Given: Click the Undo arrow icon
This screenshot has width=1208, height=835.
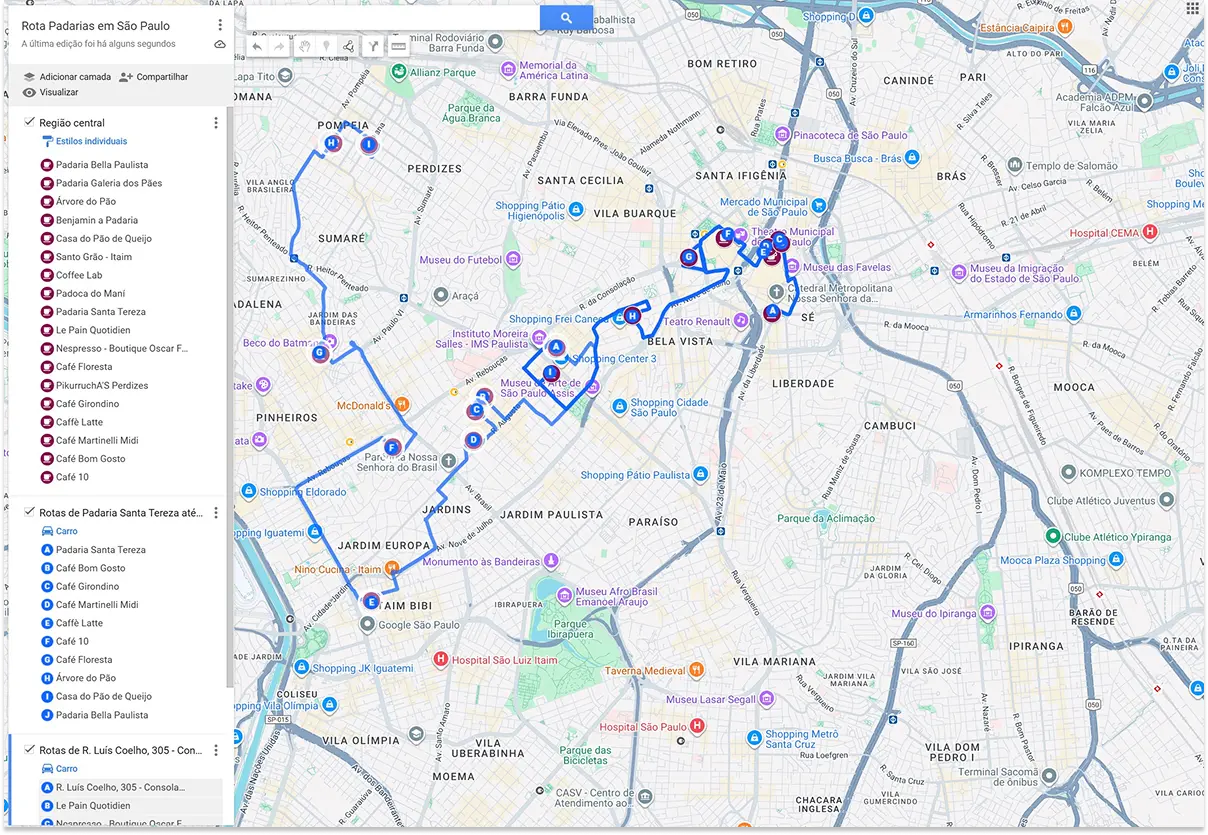Looking at the screenshot, I should pos(258,46).
